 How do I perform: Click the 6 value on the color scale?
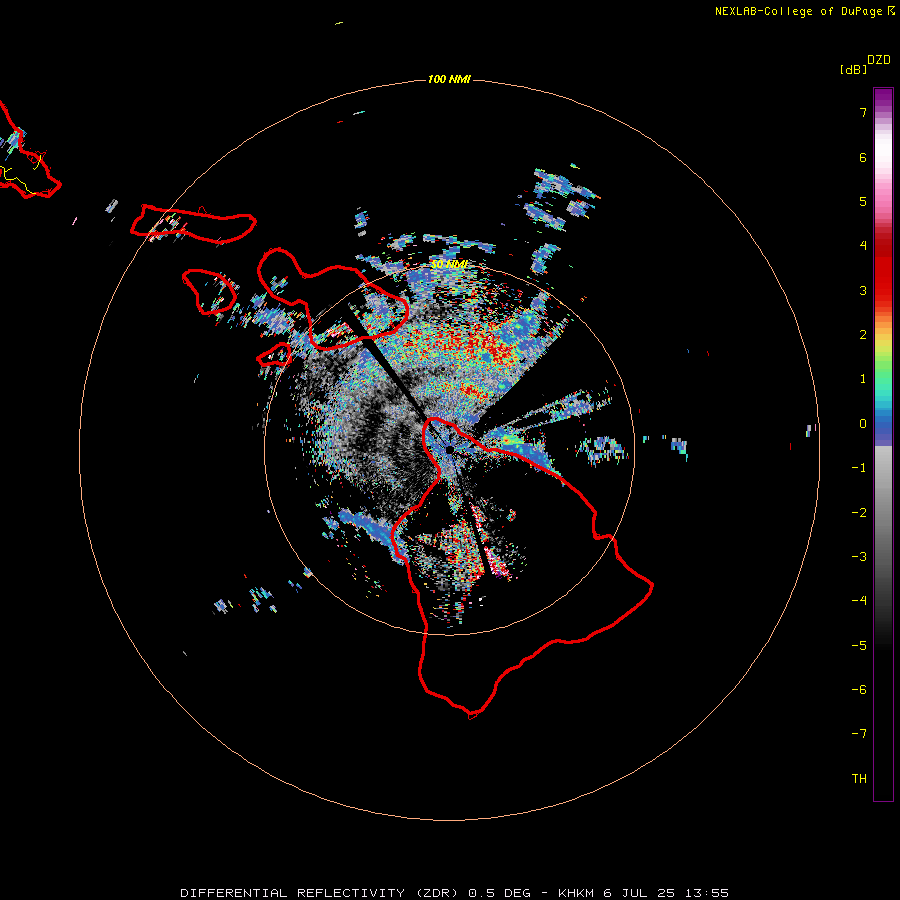(x=863, y=157)
